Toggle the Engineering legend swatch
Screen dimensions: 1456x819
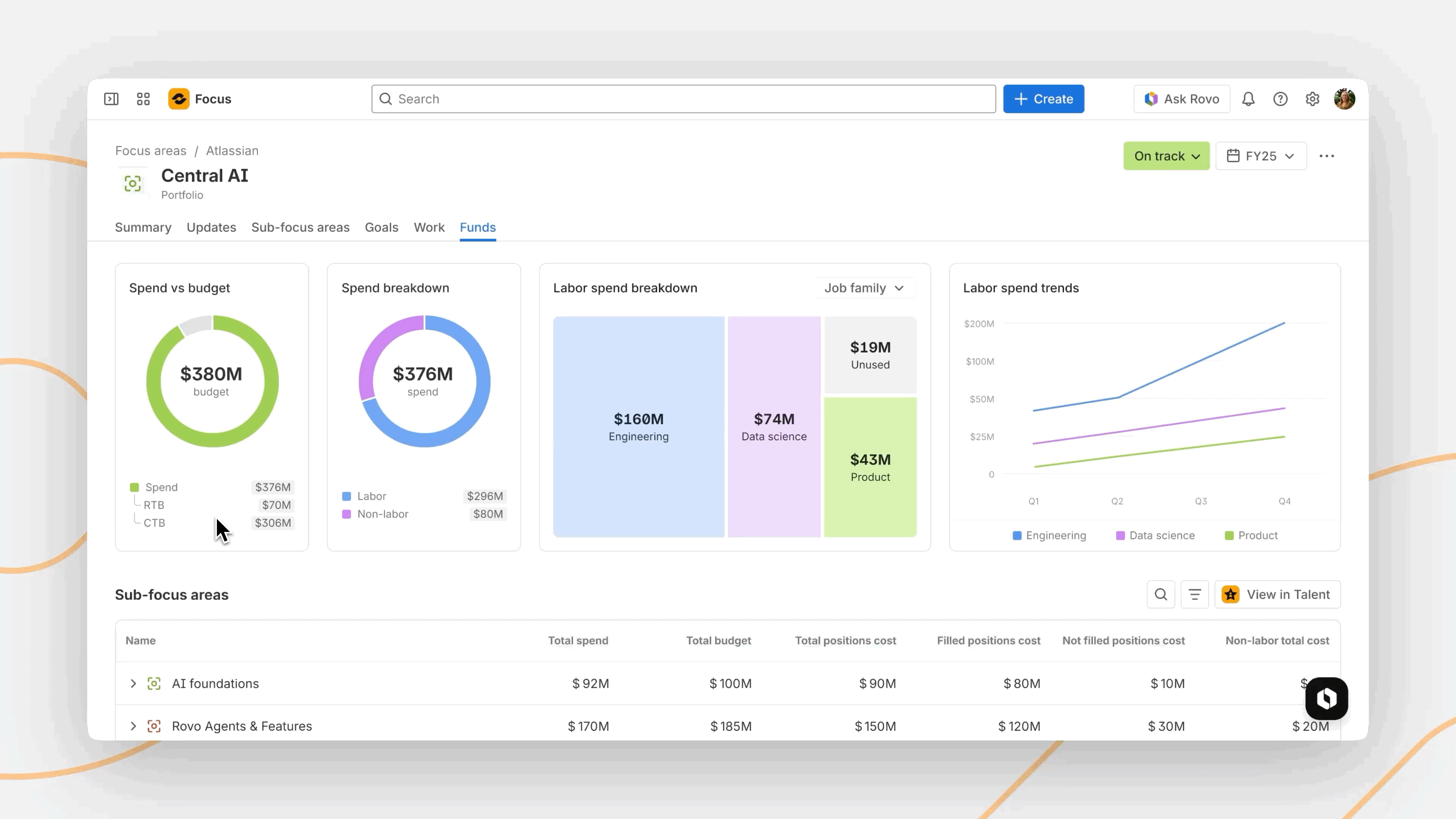pos(1017,535)
